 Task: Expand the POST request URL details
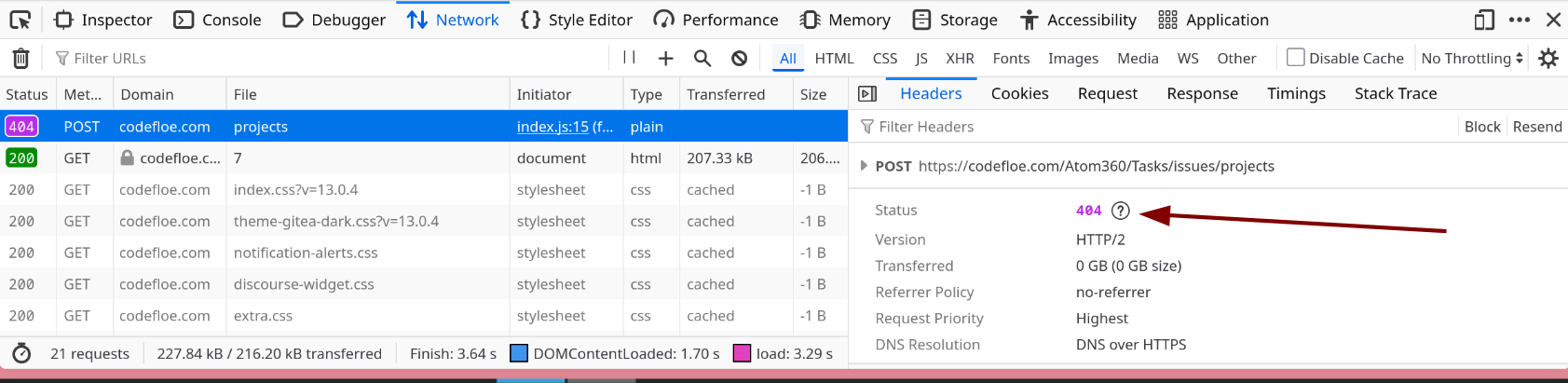865,166
